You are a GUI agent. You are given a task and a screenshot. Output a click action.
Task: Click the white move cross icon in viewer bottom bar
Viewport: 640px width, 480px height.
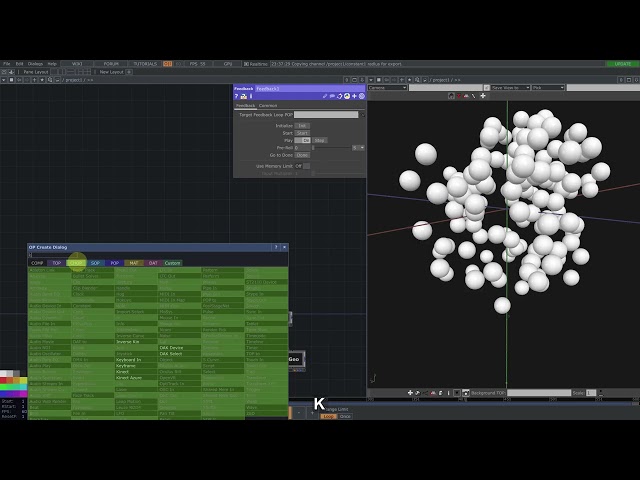point(410,393)
